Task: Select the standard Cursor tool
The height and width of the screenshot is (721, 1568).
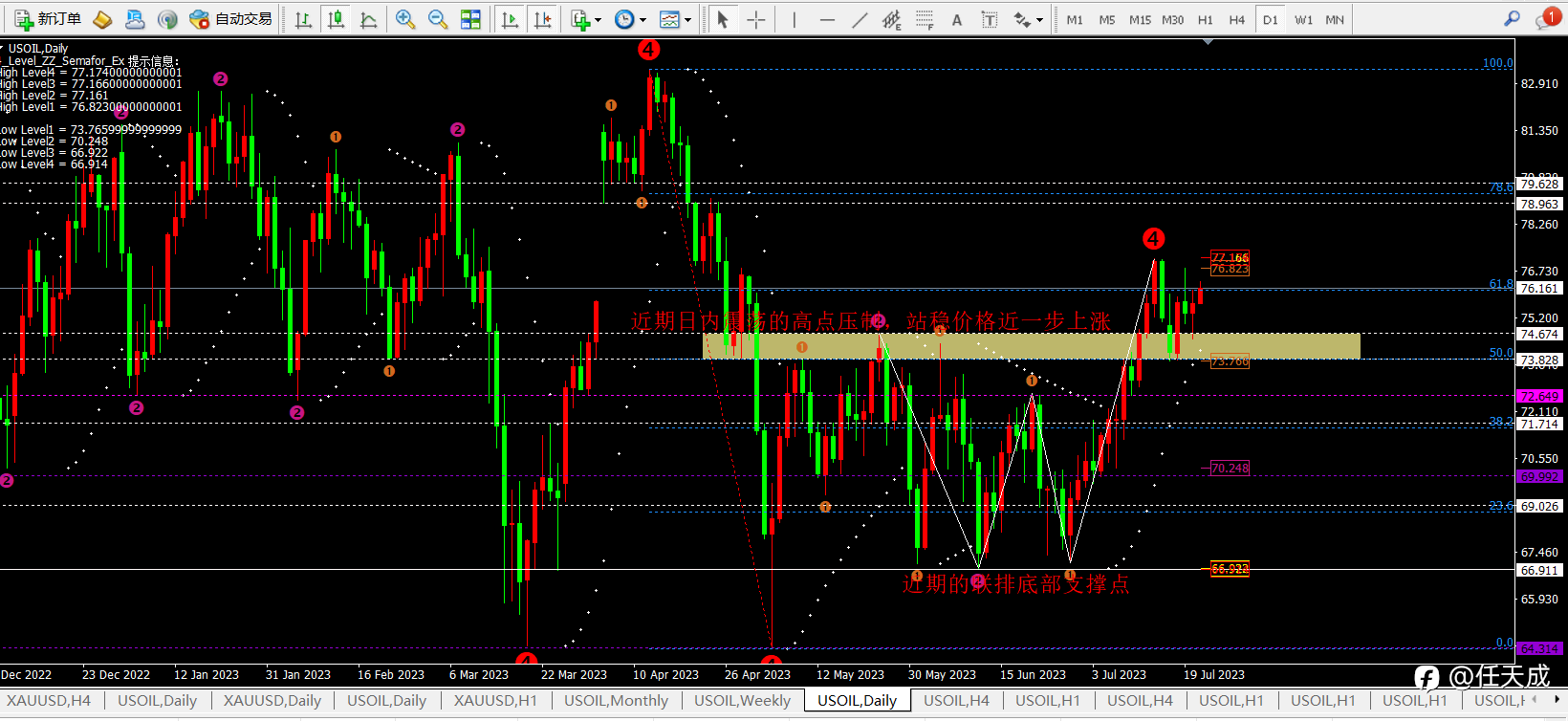Action: pos(723,19)
